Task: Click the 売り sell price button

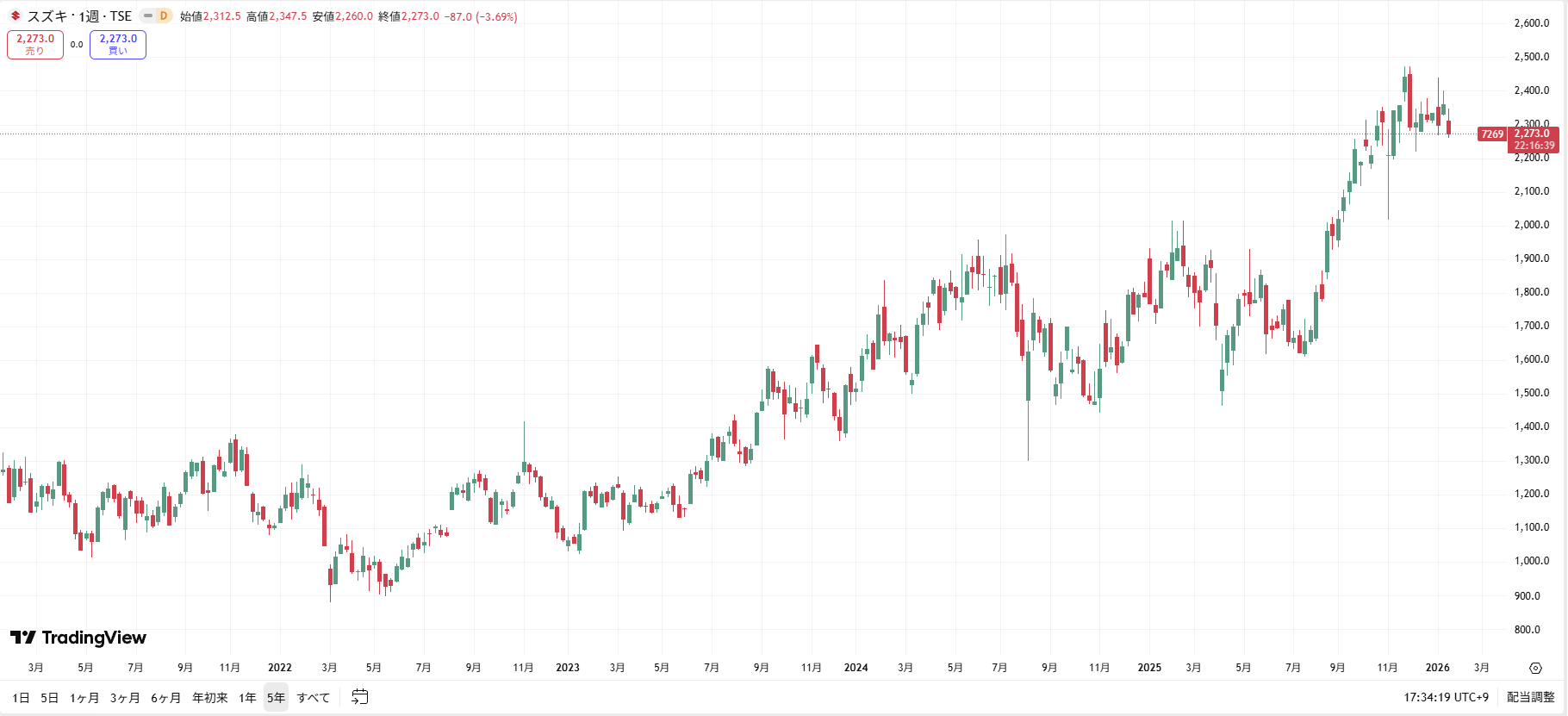Action: [35, 45]
